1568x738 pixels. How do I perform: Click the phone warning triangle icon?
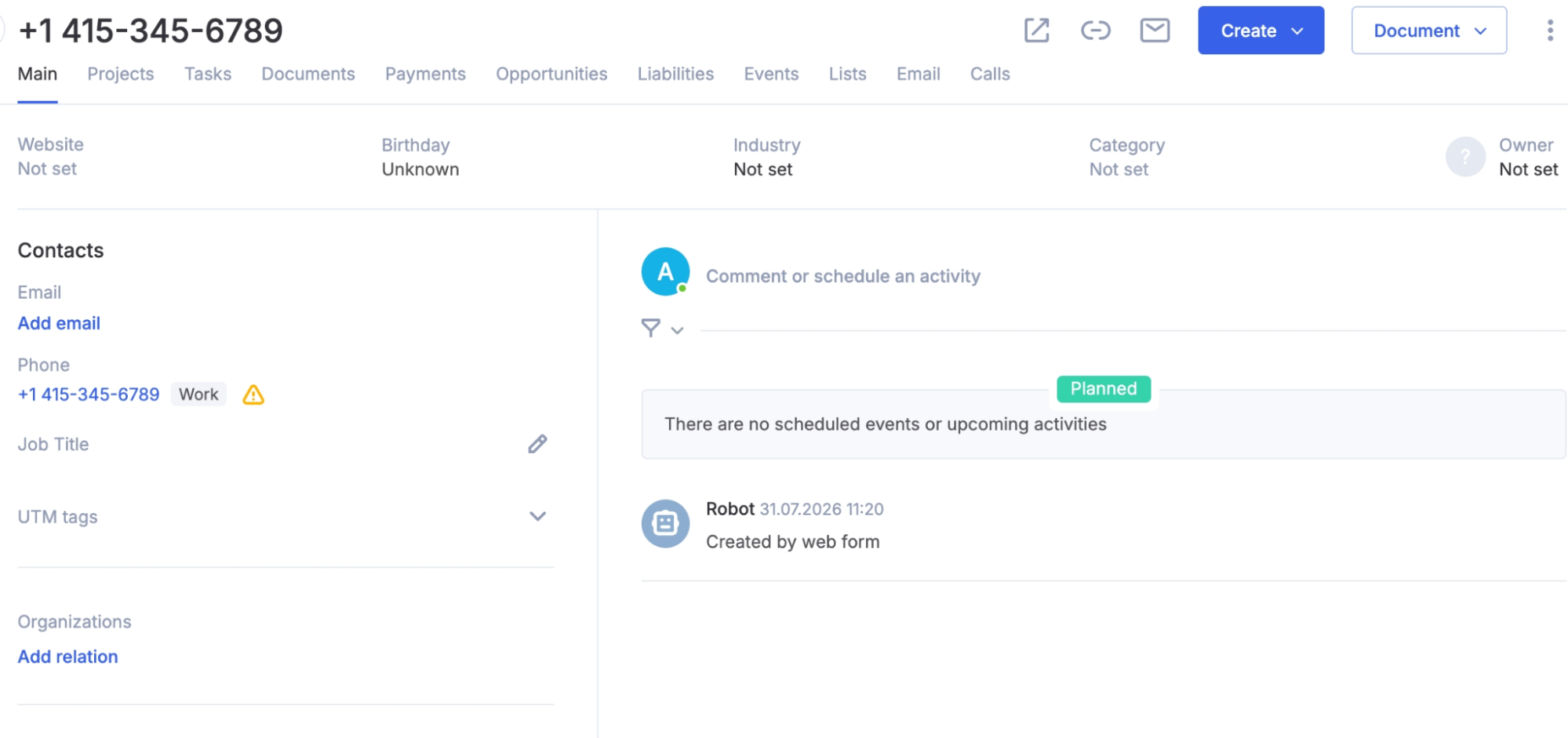click(x=253, y=394)
